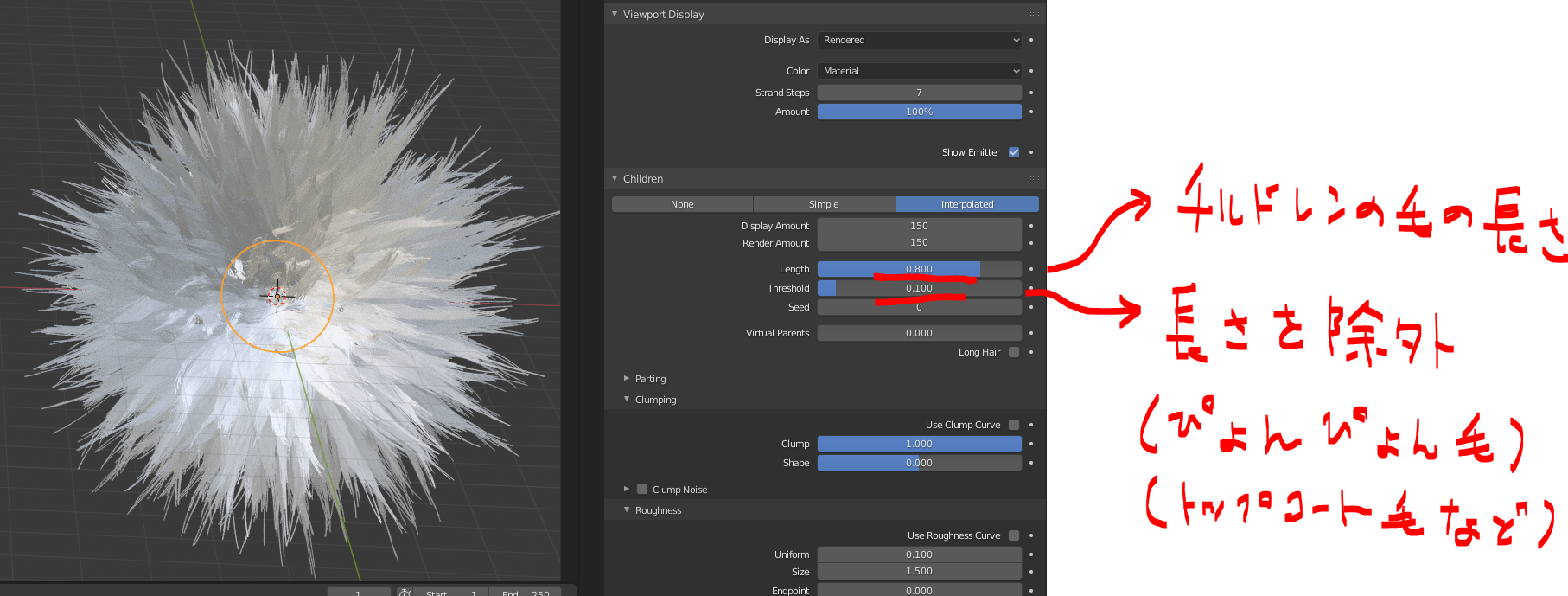Click the 3D cursor in the viewport

pyautogui.click(x=277, y=297)
